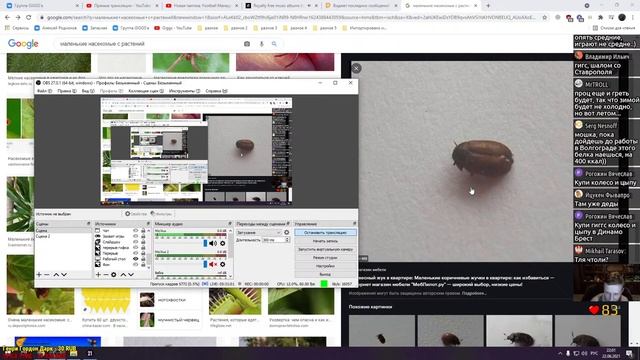Toggle the lock on the Фон source

coord(143,264)
